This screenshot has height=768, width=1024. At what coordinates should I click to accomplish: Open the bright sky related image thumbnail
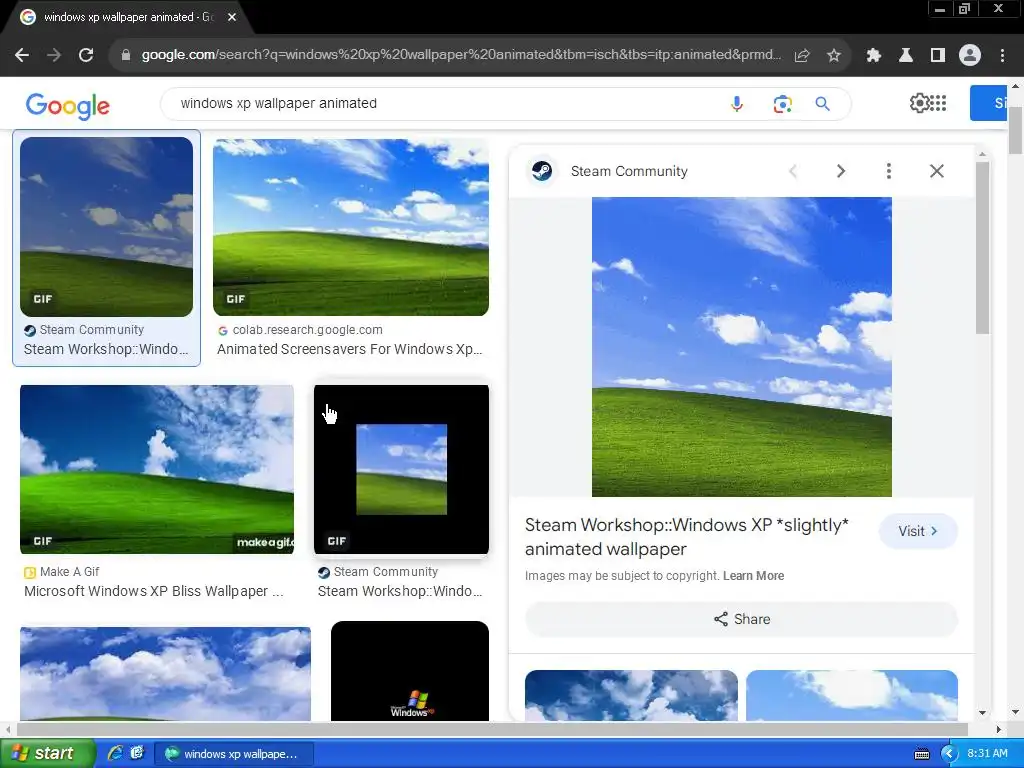pyautogui.click(x=852, y=696)
